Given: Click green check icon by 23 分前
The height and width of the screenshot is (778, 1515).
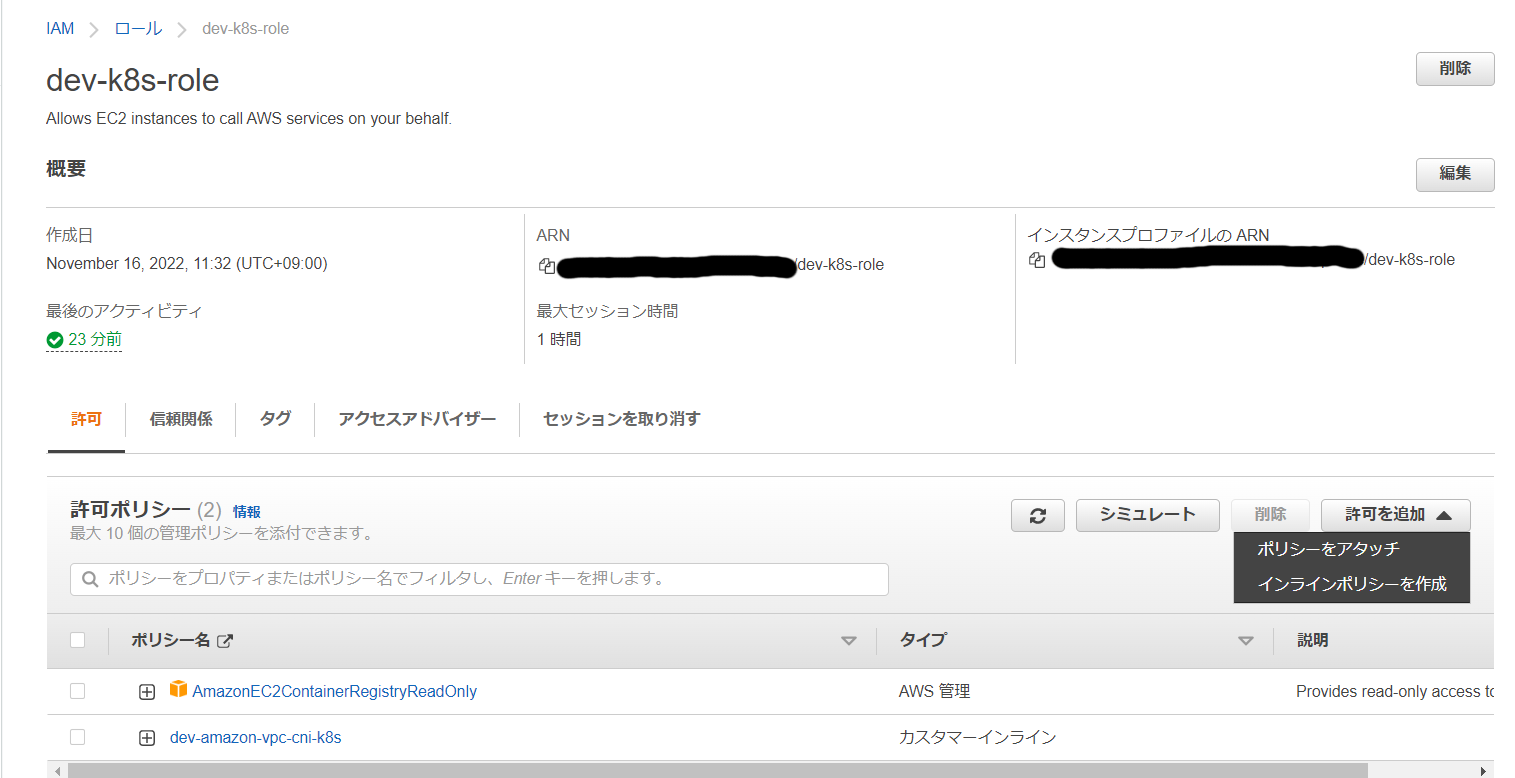Looking at the screenshot, I should tap(55, 340).
